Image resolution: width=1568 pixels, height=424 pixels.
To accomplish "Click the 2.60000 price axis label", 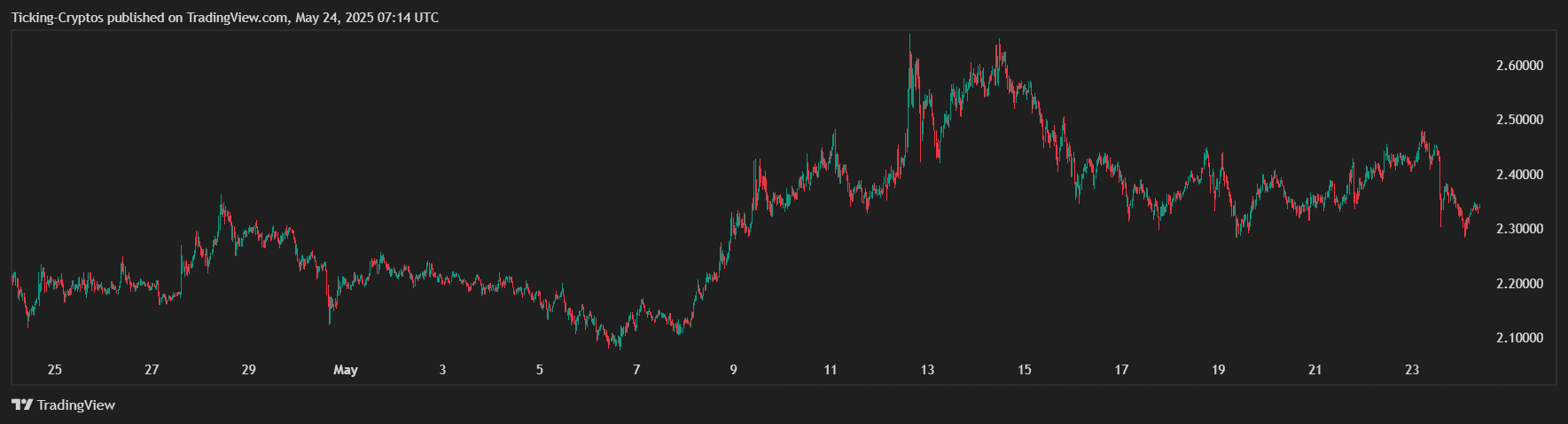I will click(x=1519, y=66).
